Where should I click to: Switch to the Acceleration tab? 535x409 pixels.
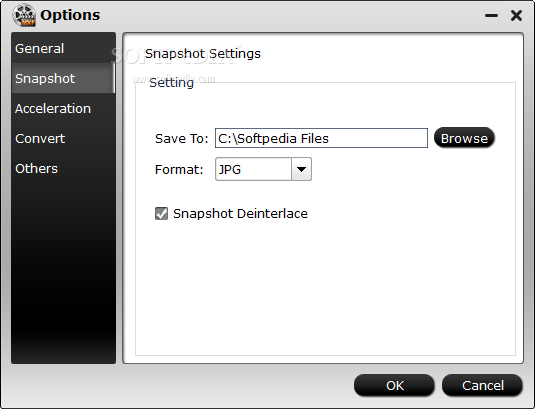tap(63, 108)
